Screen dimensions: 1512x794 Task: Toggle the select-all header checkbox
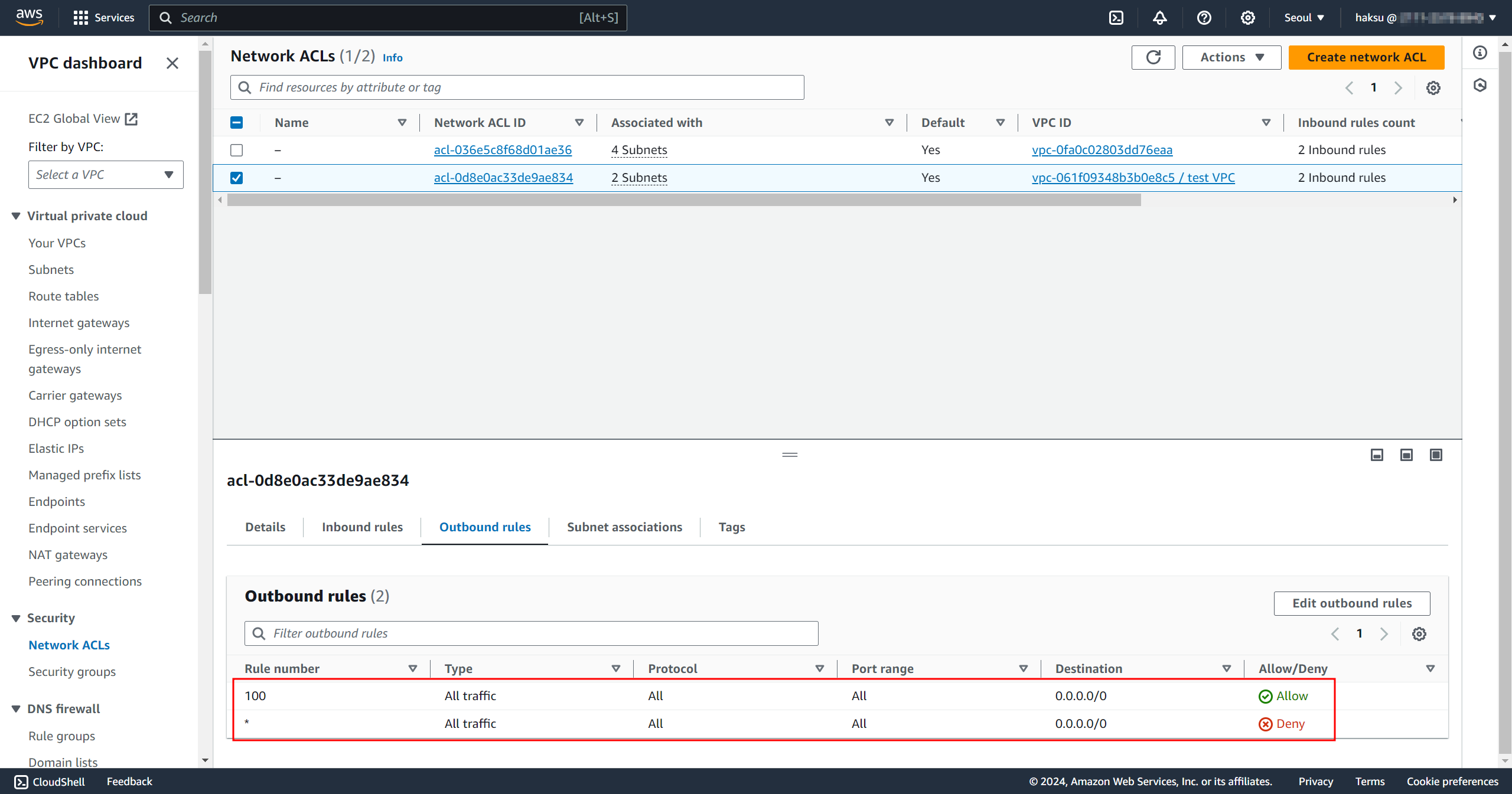pyautogui.click(x=236, y=123)
